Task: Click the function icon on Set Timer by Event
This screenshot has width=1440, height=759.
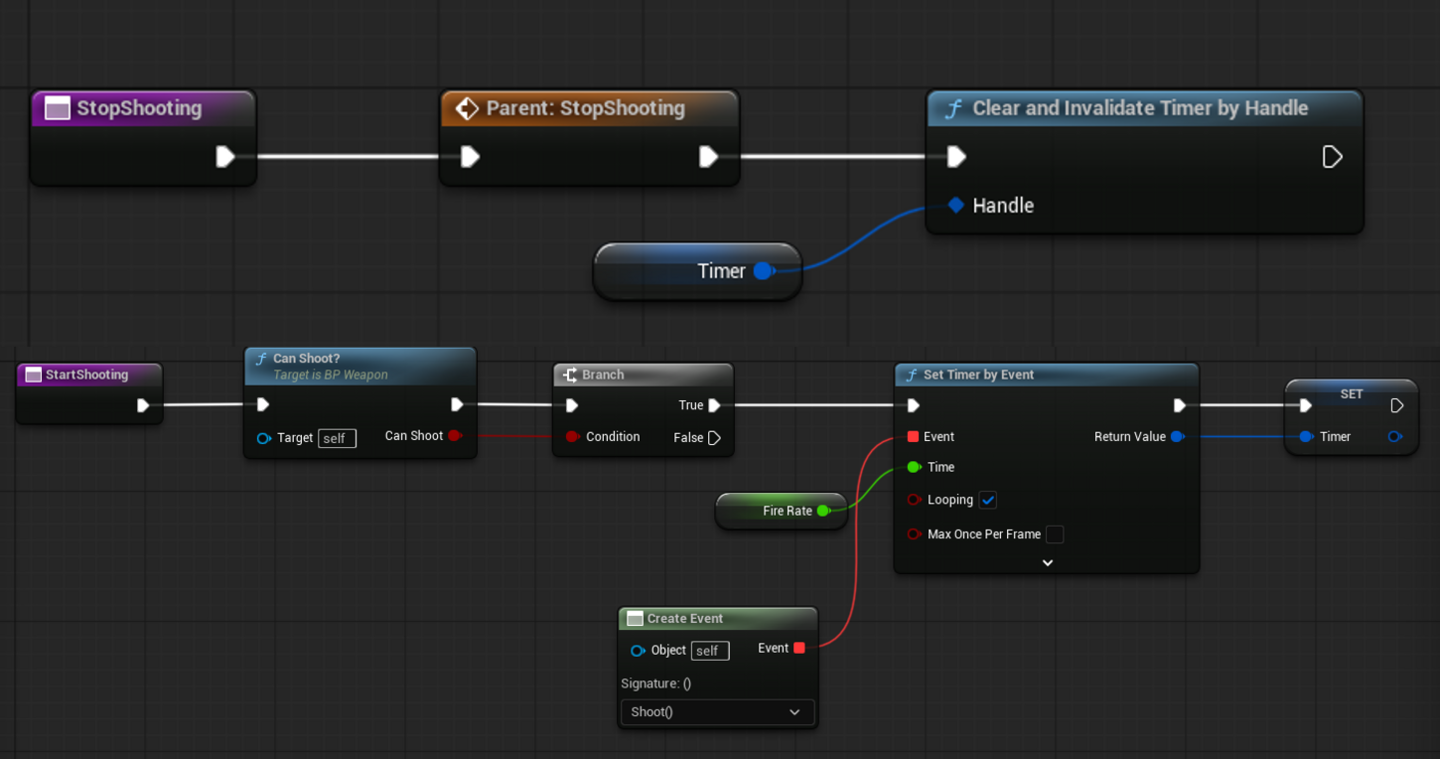Action: click(x=911, y=375)
